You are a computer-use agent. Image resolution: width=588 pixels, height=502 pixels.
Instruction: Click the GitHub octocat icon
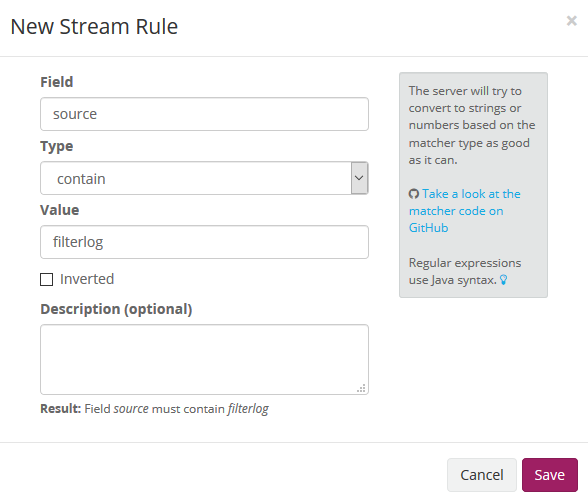tap(414, 194)
